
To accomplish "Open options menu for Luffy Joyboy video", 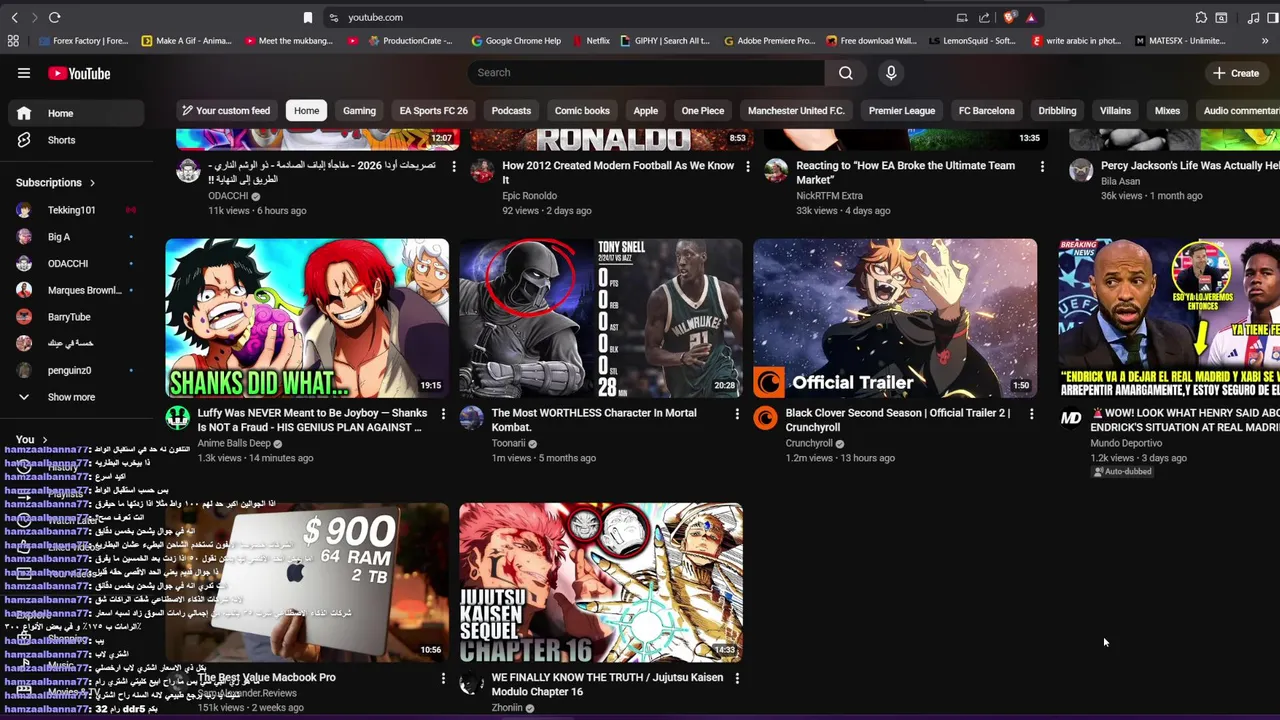I will point(443,414).
